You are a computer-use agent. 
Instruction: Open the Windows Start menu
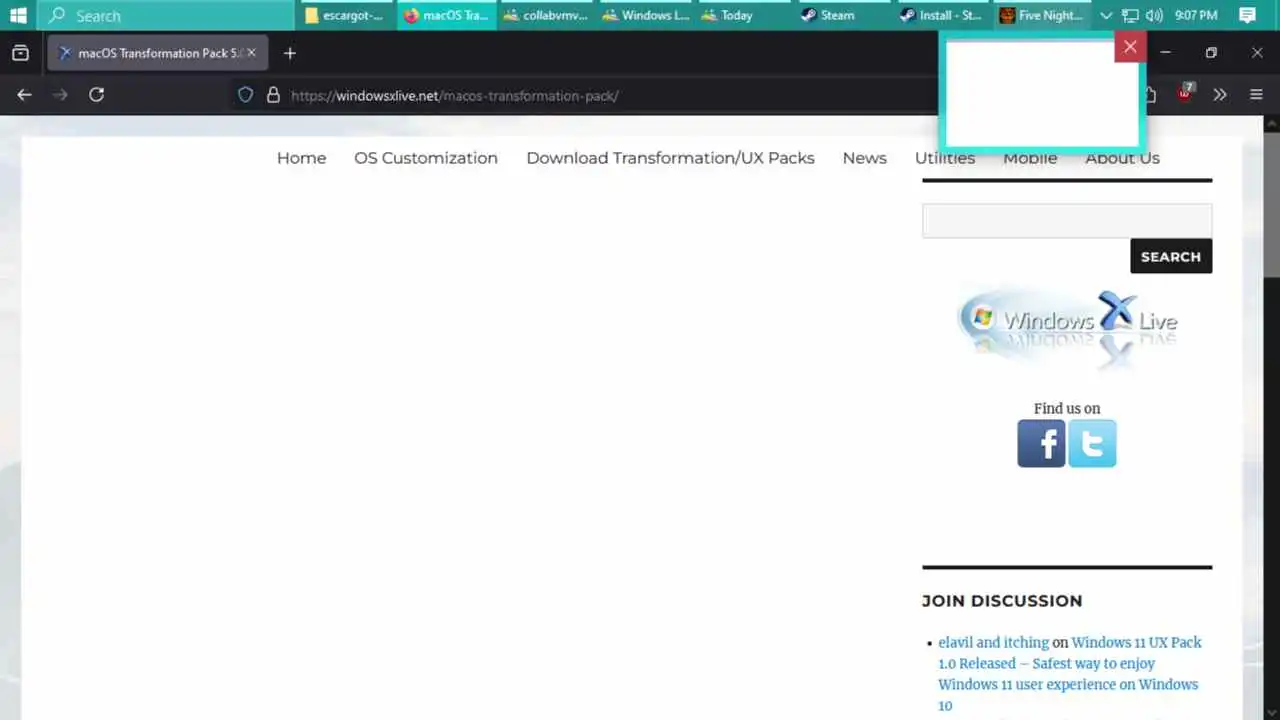[18, 15]
